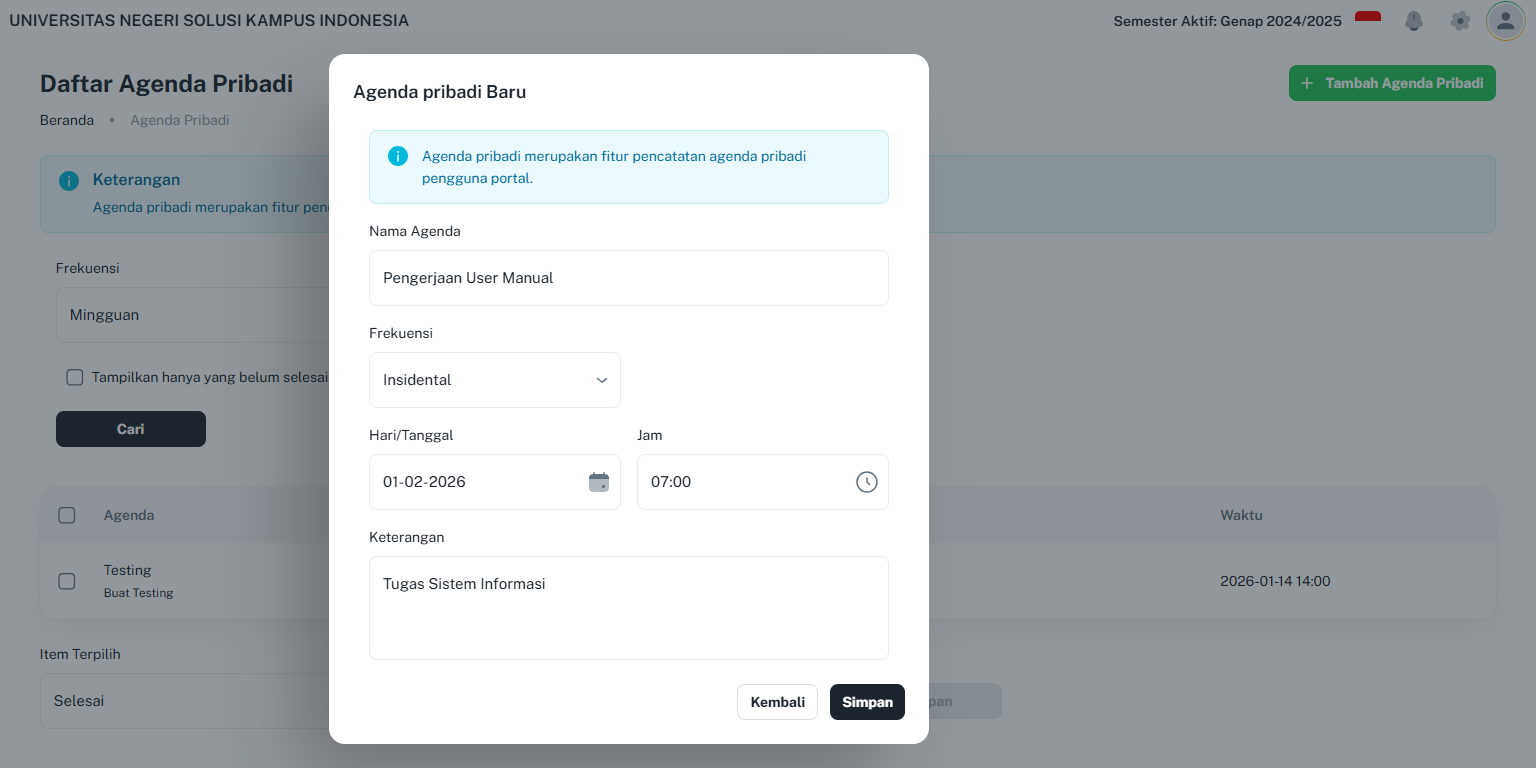The width and height of the screenshot is (1536, 768).
Task: Click the Hari/Tanggal date field
Action: (495, 482)
